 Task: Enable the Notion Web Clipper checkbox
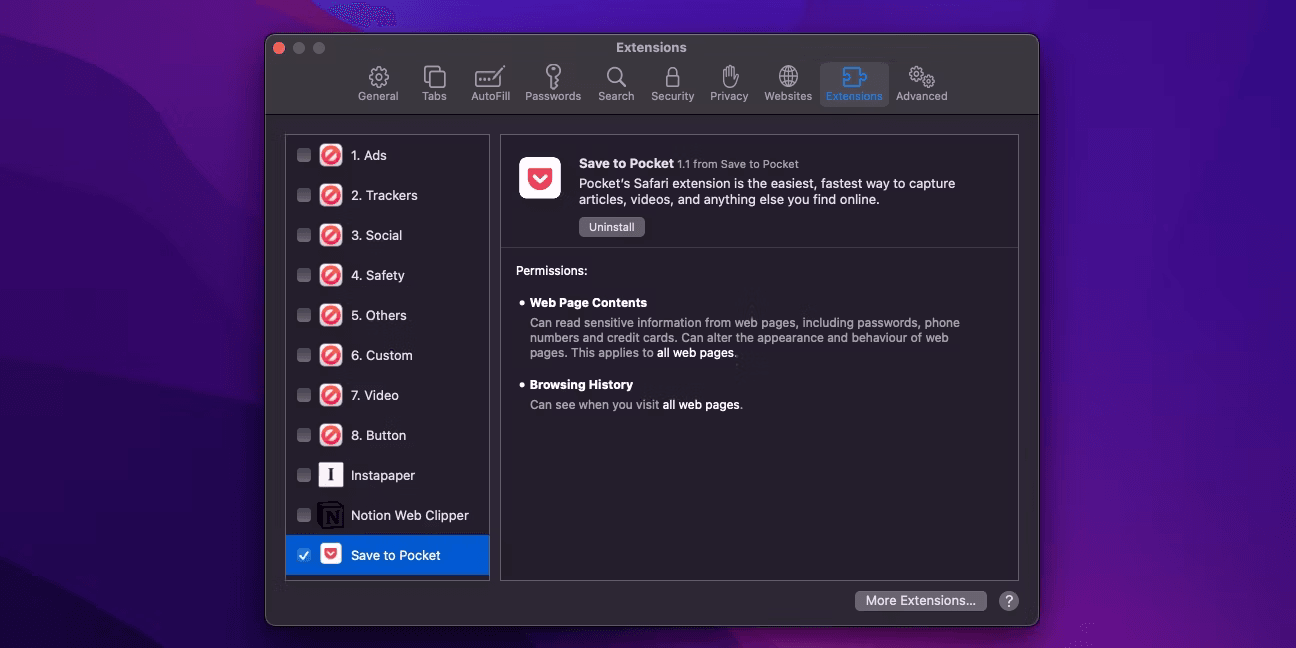tap(304, 515)
